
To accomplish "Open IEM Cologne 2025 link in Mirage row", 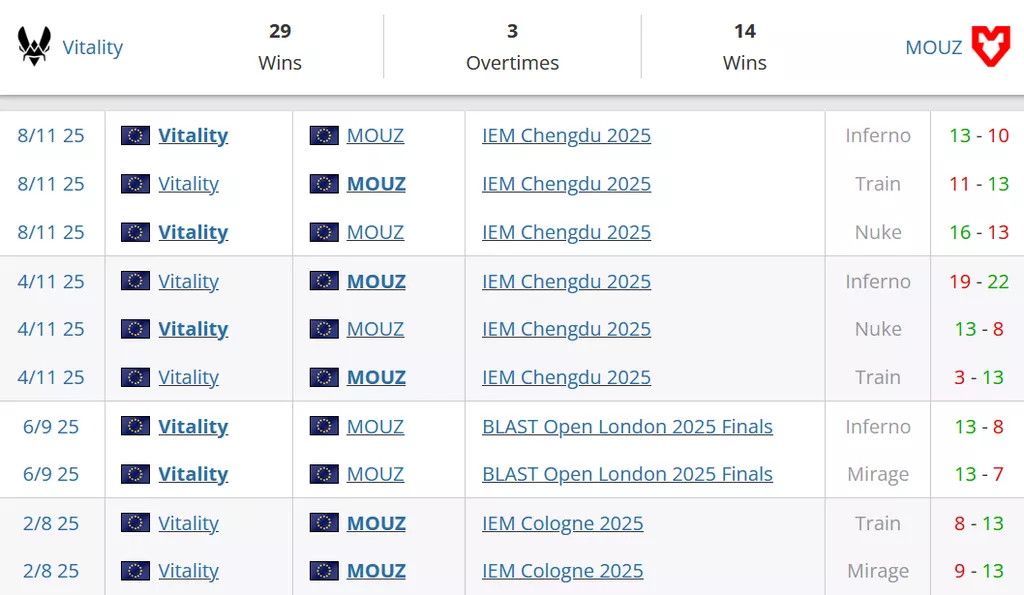I will point(562,571).
